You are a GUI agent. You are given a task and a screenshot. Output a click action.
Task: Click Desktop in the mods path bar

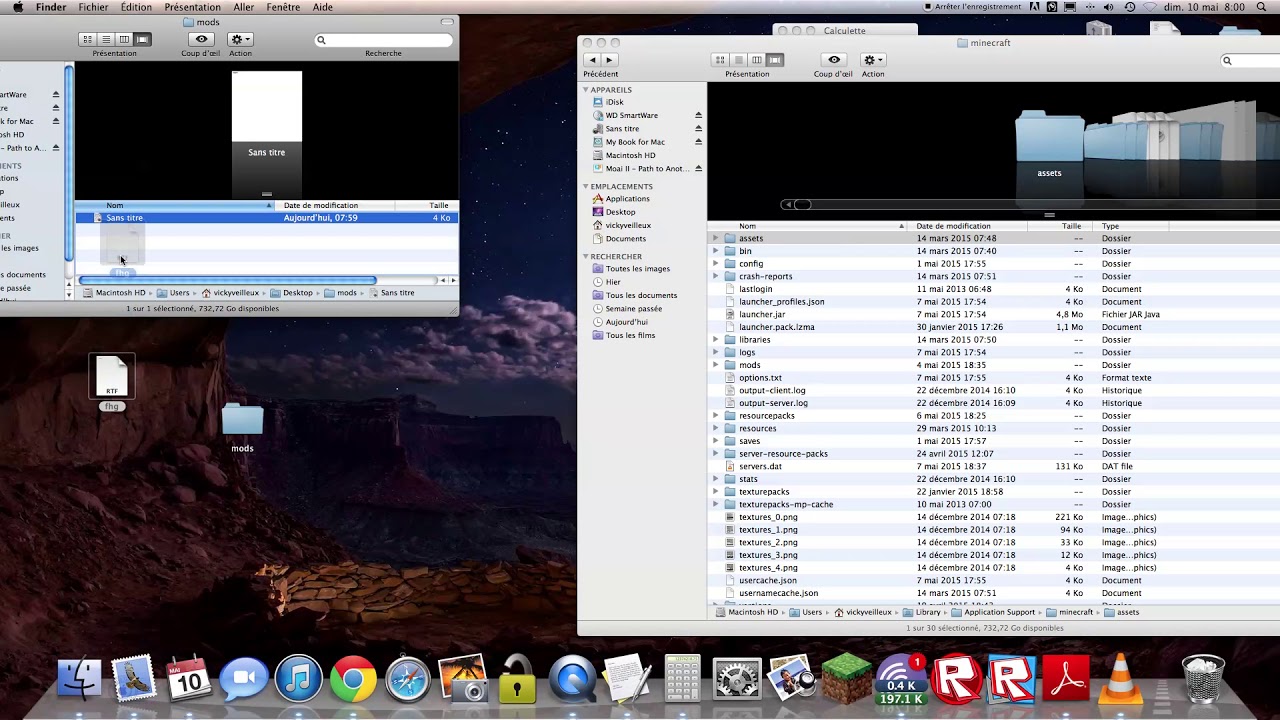click(291, 293)
